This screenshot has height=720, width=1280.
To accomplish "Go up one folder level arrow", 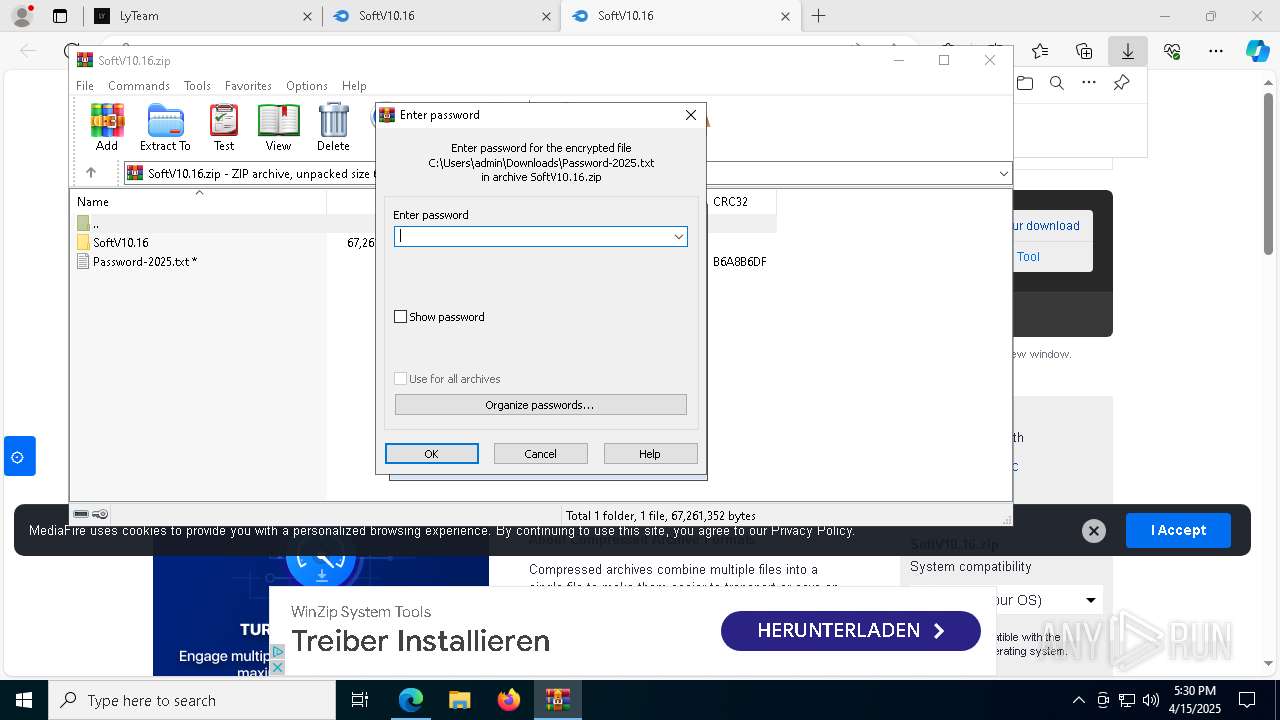I will [x=91, y=173].
